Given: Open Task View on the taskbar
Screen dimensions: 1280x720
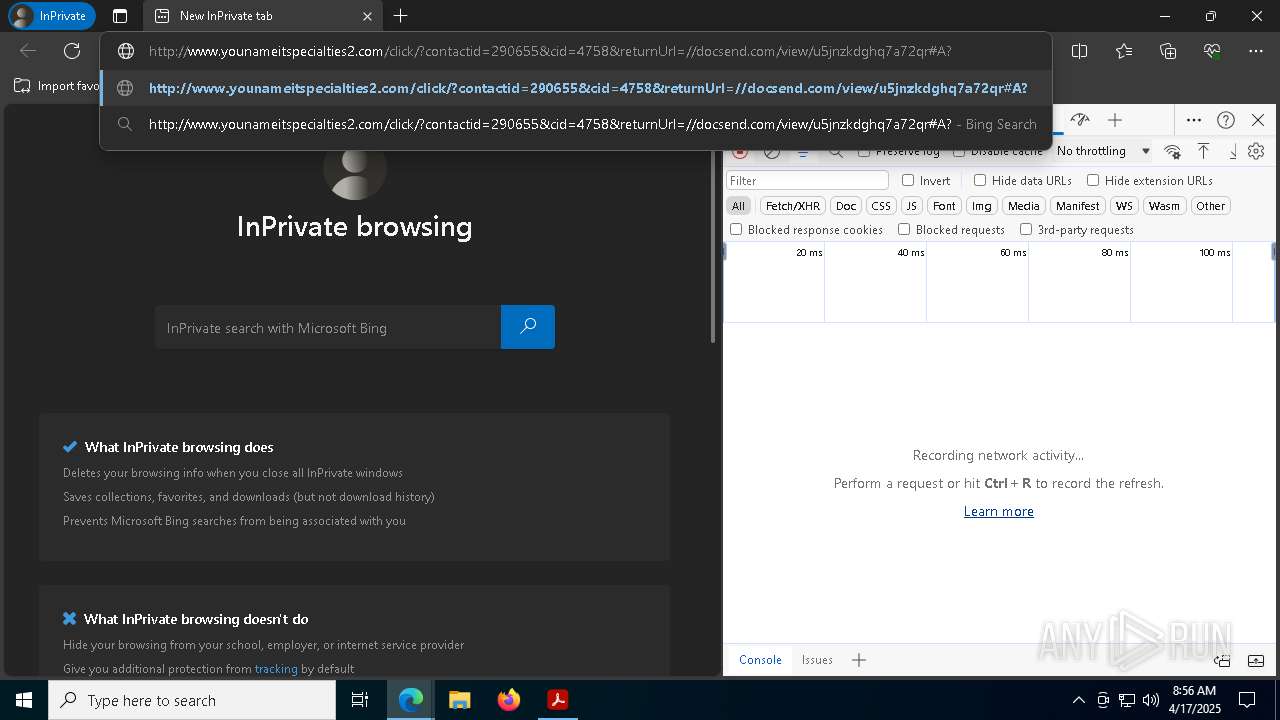Looking at the screenshot, I should 360,700.
